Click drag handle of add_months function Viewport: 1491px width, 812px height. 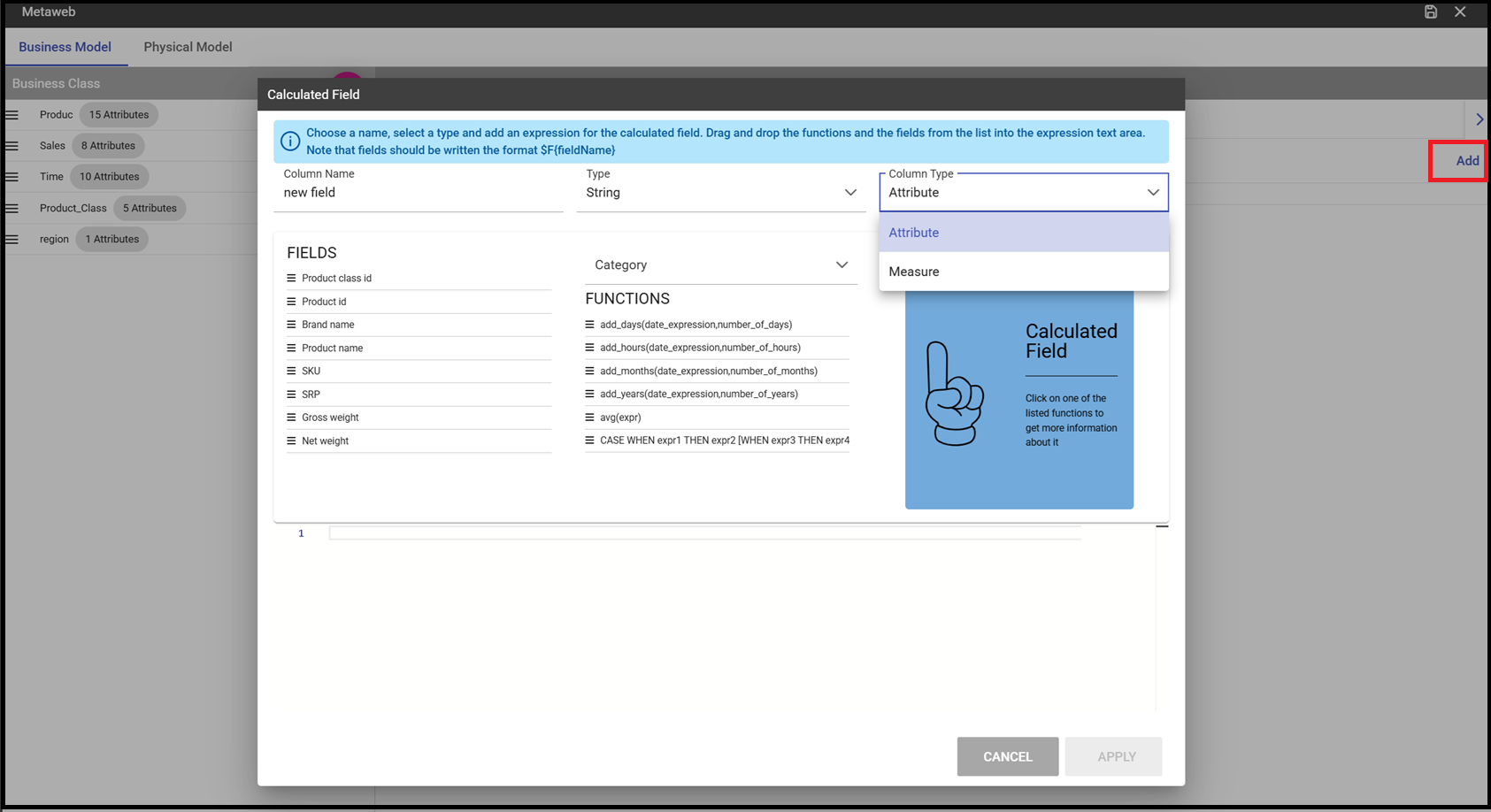click(589, 372)
